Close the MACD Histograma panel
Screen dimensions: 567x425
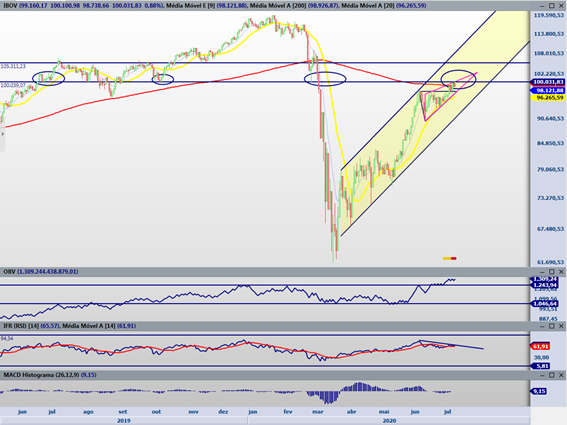561,375
